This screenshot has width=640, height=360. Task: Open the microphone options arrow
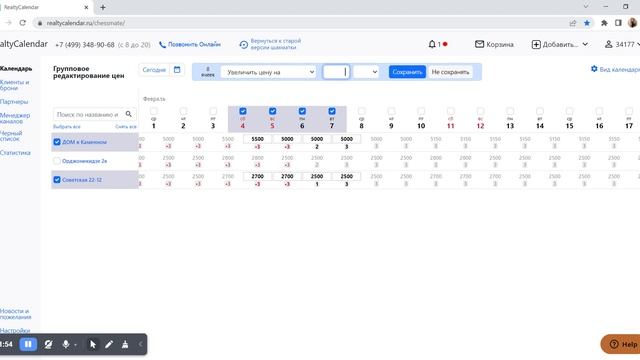click(x=76, y=345)
